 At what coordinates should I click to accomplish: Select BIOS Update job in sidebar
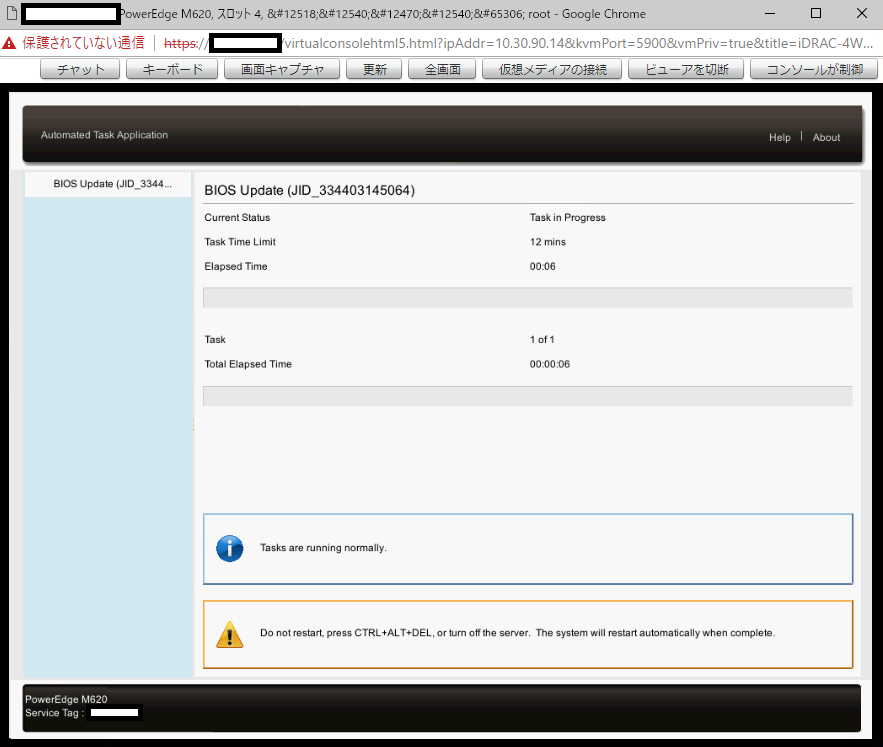[x=108, y=184]
